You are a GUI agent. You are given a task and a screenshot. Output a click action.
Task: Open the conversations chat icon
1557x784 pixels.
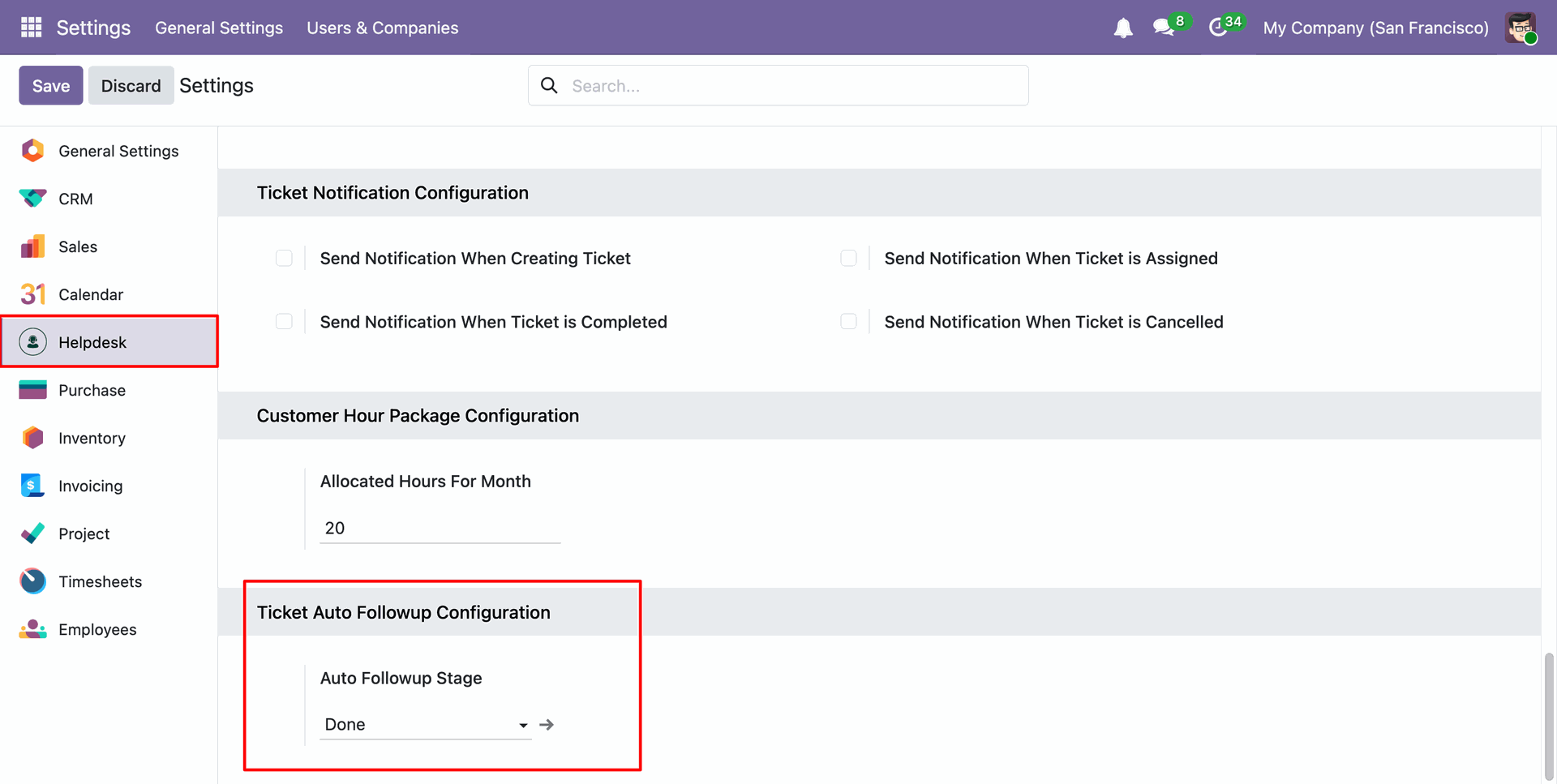[x=1164, y=28]
